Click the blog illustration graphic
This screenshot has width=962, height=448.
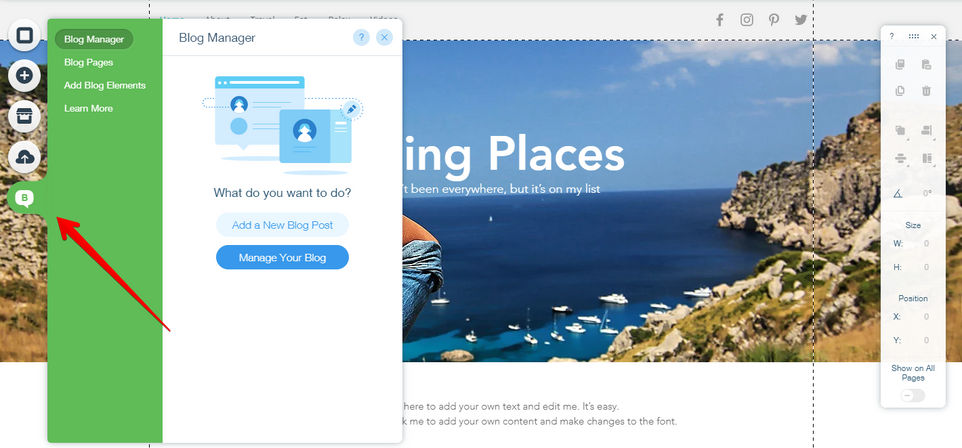click(x=282, y=125)
